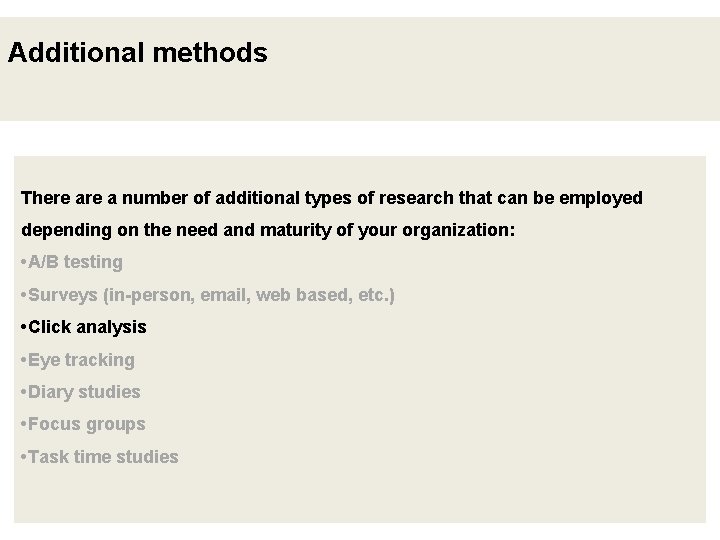Click the bullet dot before "Click analysis"
Viewport: 720px width, 540px height.
click(24, 328)
